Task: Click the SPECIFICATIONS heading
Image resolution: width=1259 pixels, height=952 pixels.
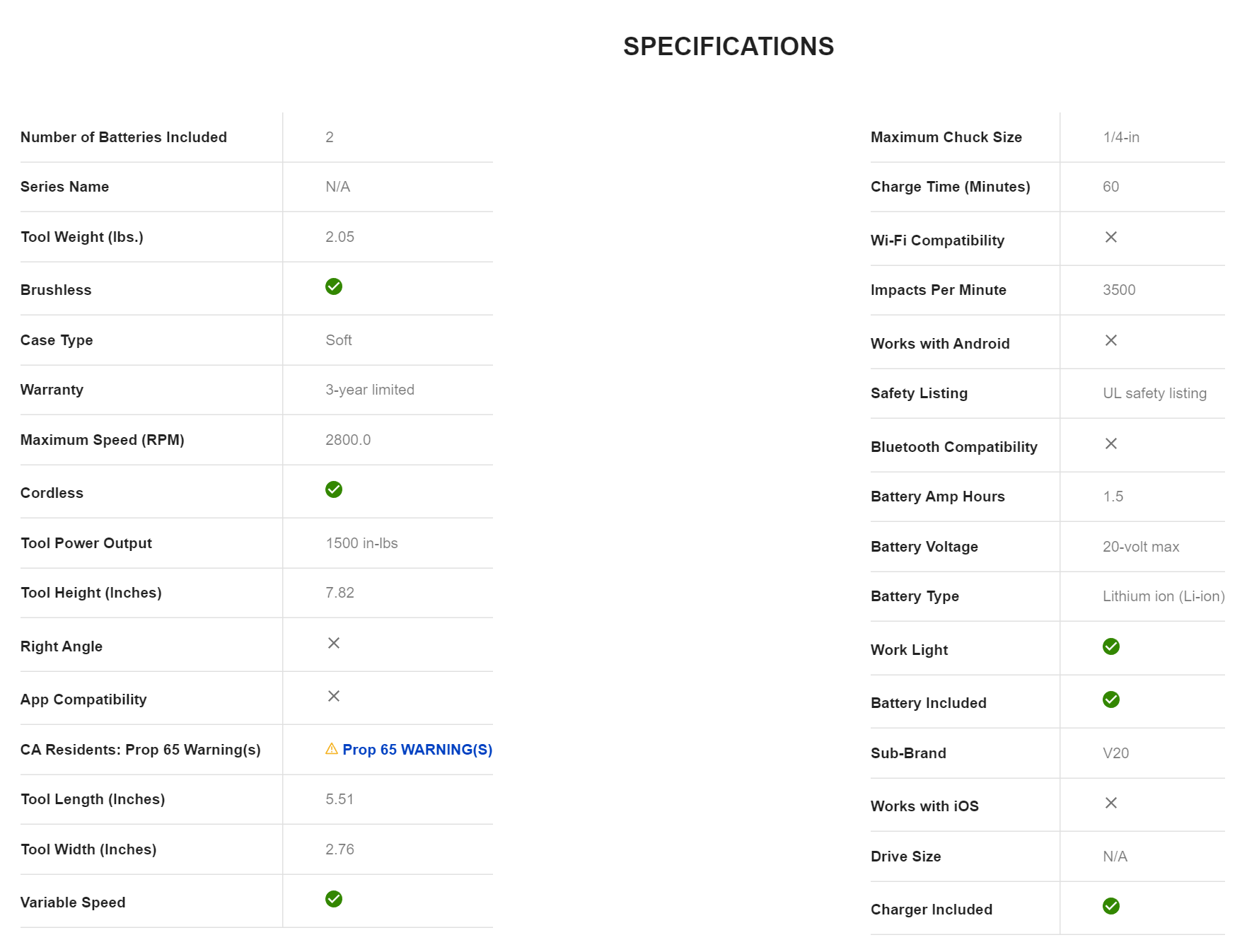Action: click(x=729, y=47)
